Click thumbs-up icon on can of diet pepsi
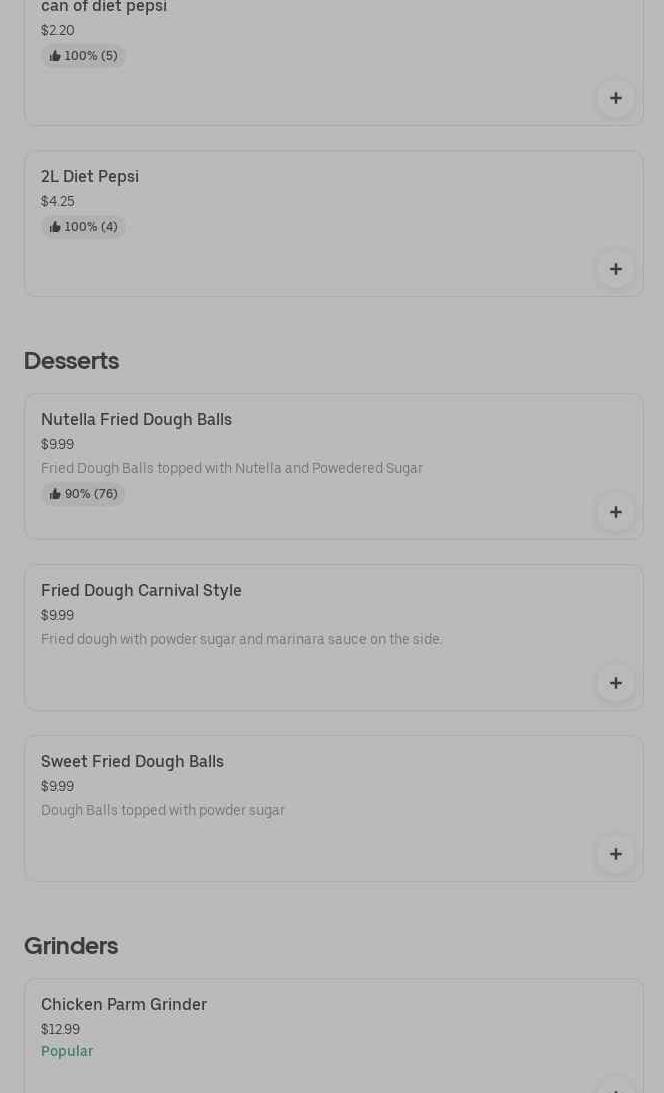This screenshot has width=664, height=1093. 55,56
